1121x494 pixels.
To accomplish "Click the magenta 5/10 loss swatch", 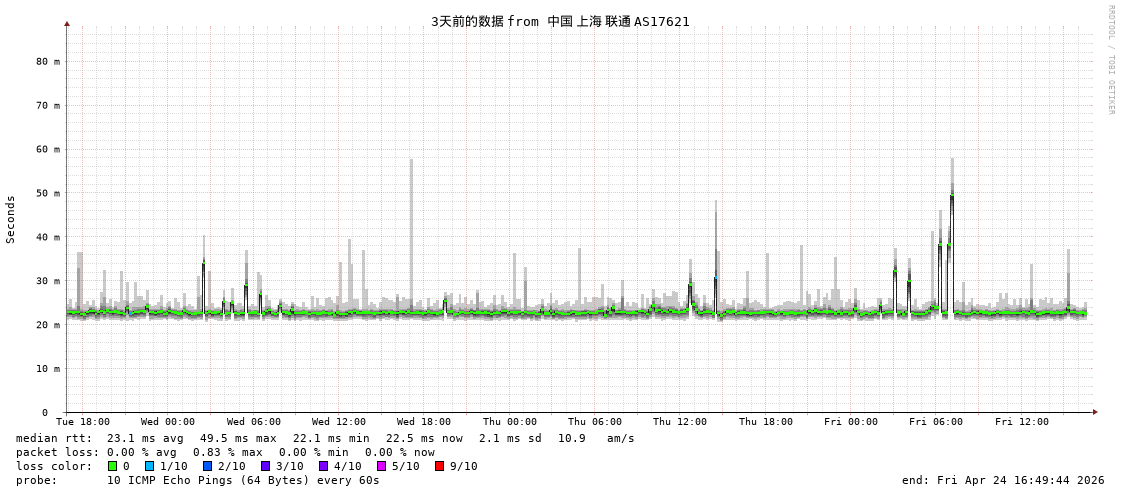I will 381,466.
